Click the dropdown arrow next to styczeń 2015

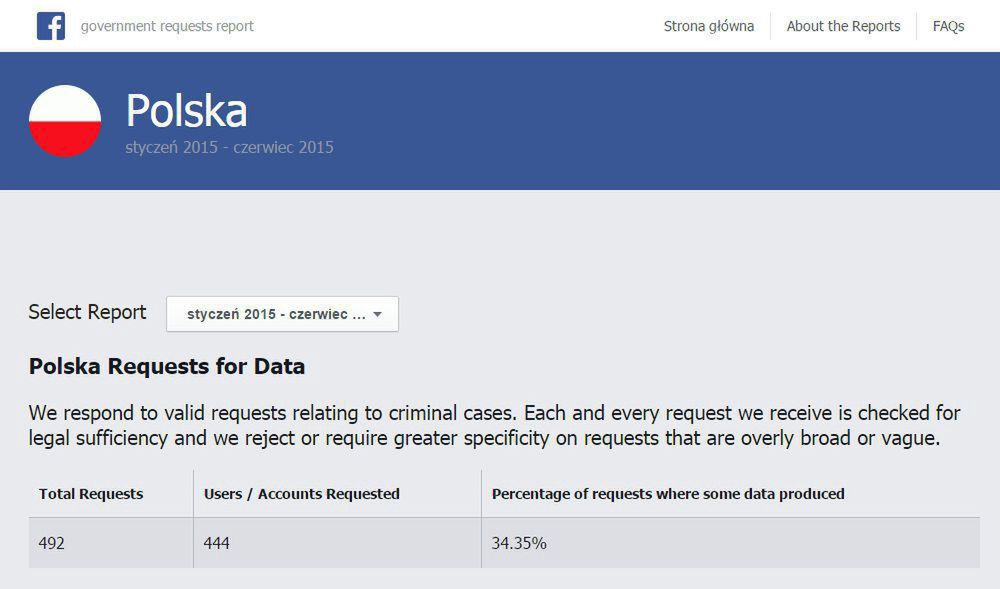[377, 313]
